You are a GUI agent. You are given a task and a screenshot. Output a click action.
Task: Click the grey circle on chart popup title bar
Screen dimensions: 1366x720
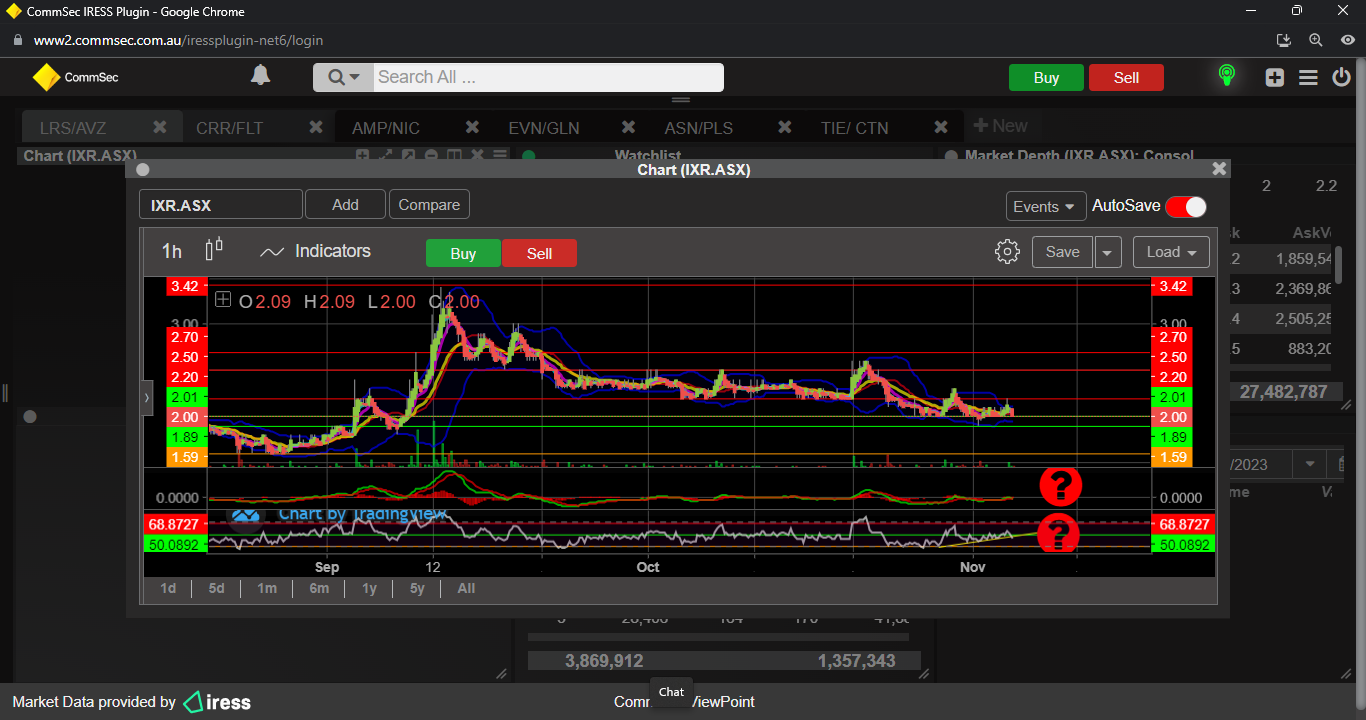tap(143, 170)
